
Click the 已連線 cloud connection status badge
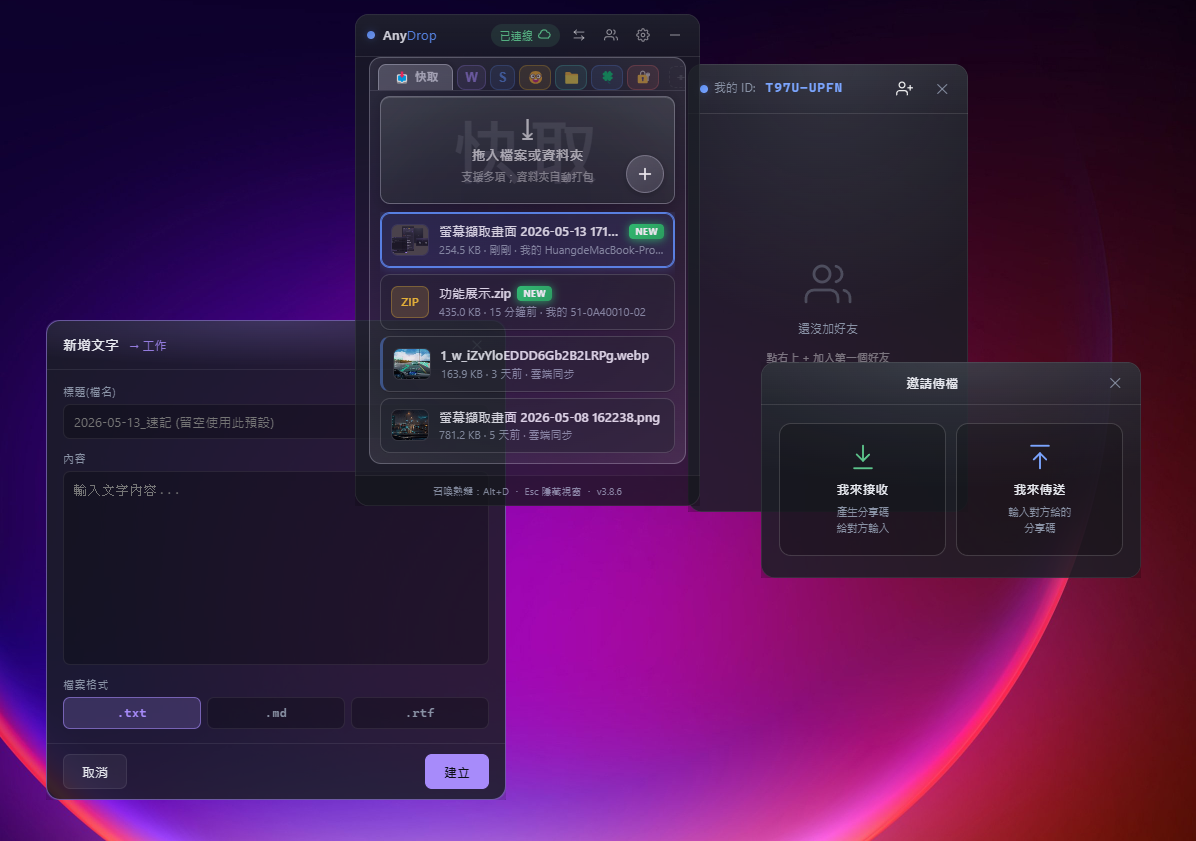pos(525,35)
